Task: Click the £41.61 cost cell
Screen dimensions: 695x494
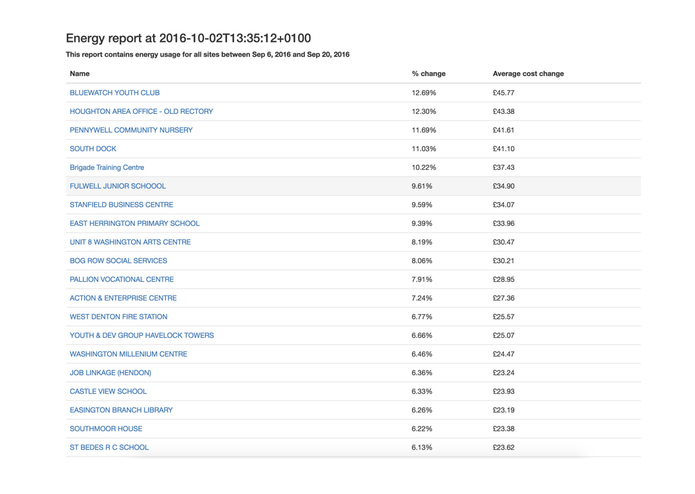Action: coord(503,130)
